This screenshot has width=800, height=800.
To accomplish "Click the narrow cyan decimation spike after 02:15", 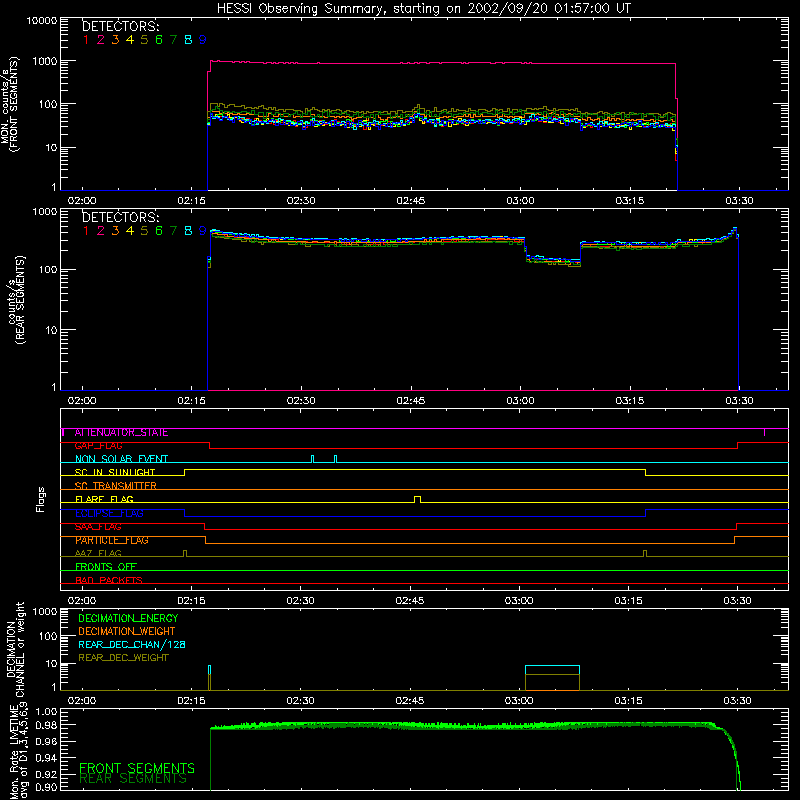I will 209,670.
